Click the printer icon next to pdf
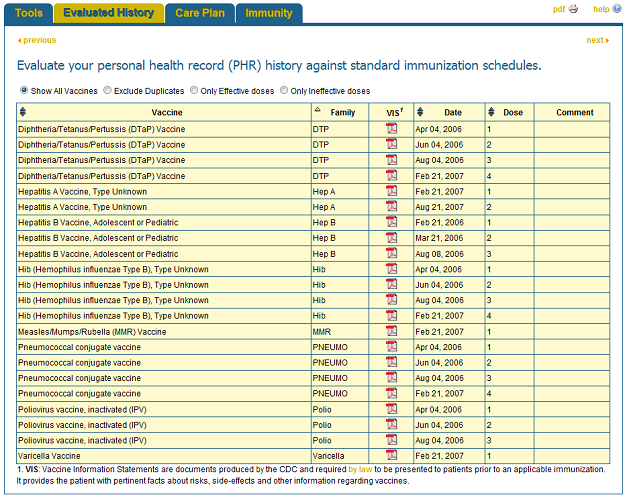This screenshot has height=497, width=625. pyautogui.click(x=573, y=9)
